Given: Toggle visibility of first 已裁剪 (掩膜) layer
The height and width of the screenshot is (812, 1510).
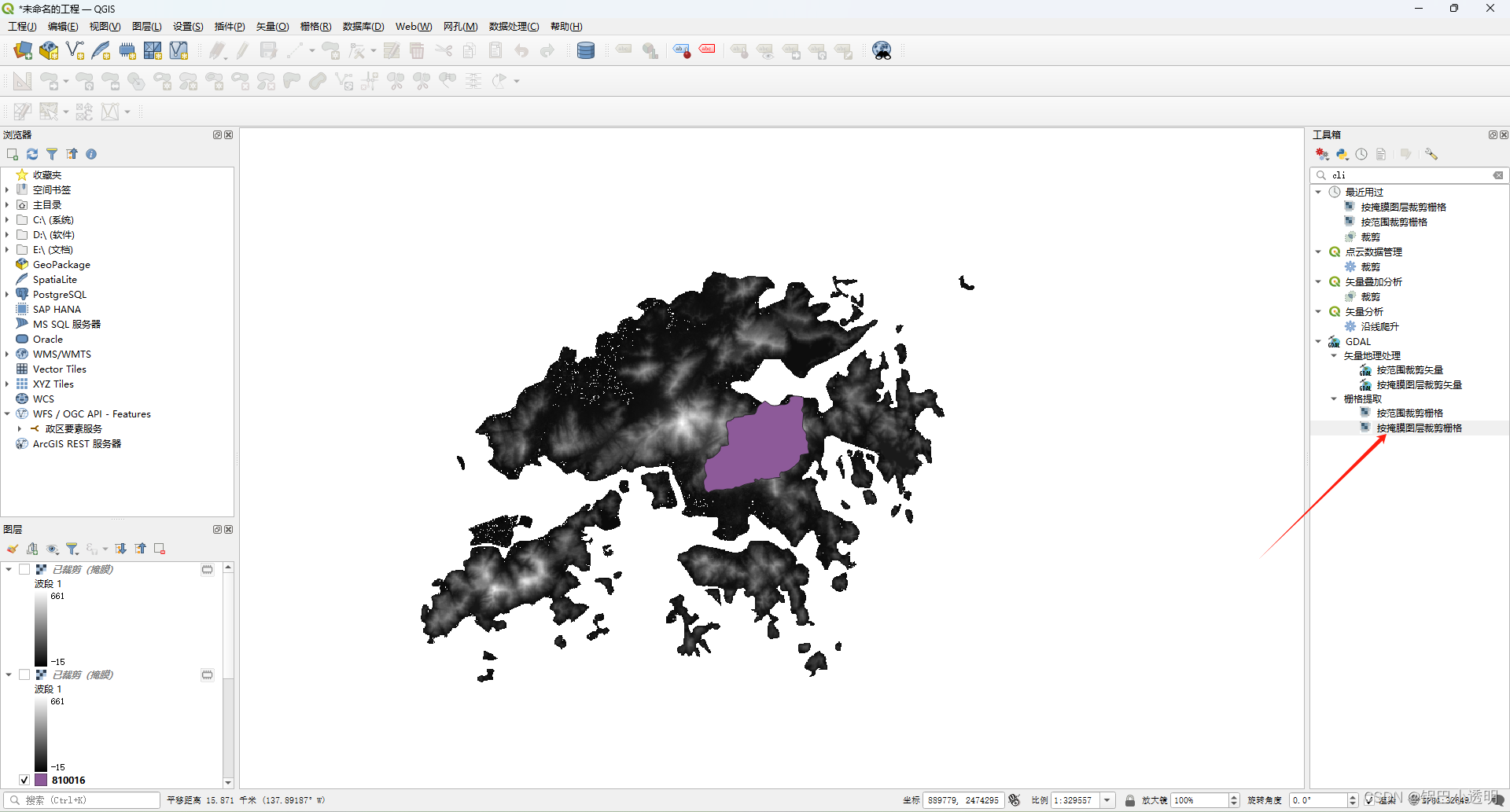Looking at the screenshot, I should point(24,569).
